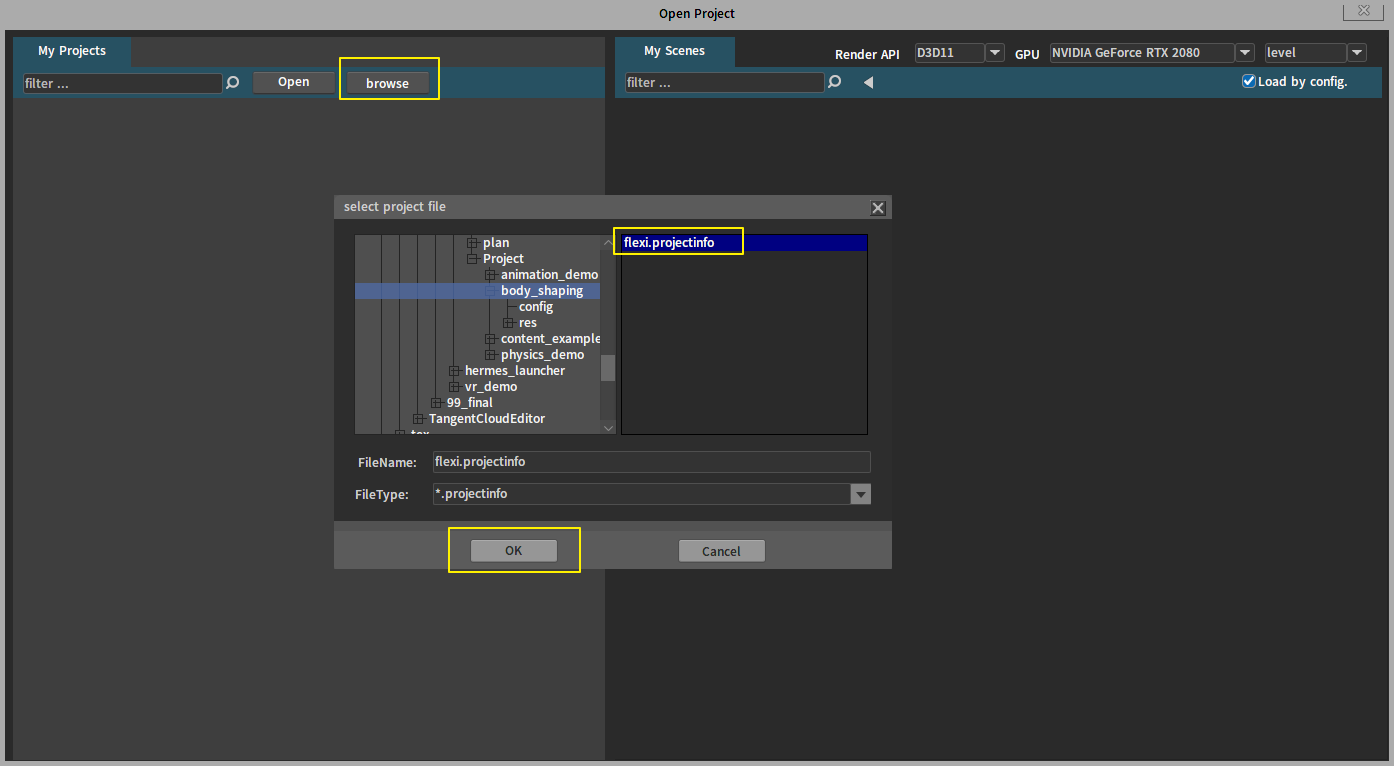
Task: Open the Render API dropdown
Action: click(994, 53)
